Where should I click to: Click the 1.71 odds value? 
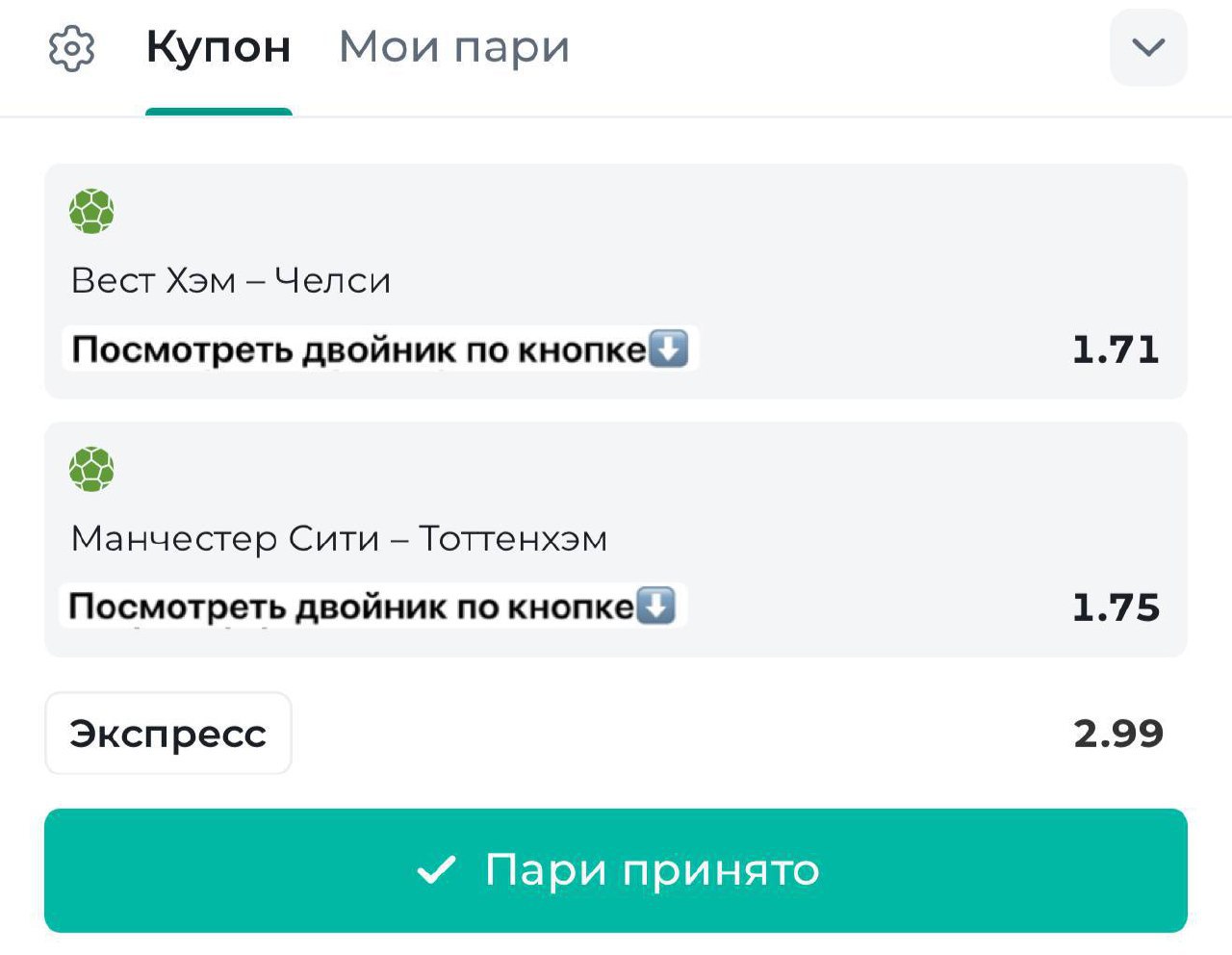coord(1116,349)
